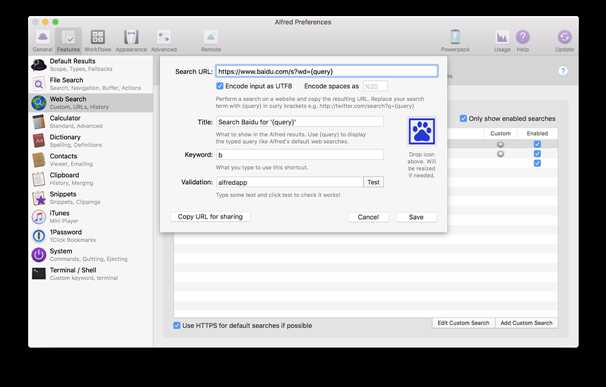Open the Encode spaces as dropdown

point(375,86)
